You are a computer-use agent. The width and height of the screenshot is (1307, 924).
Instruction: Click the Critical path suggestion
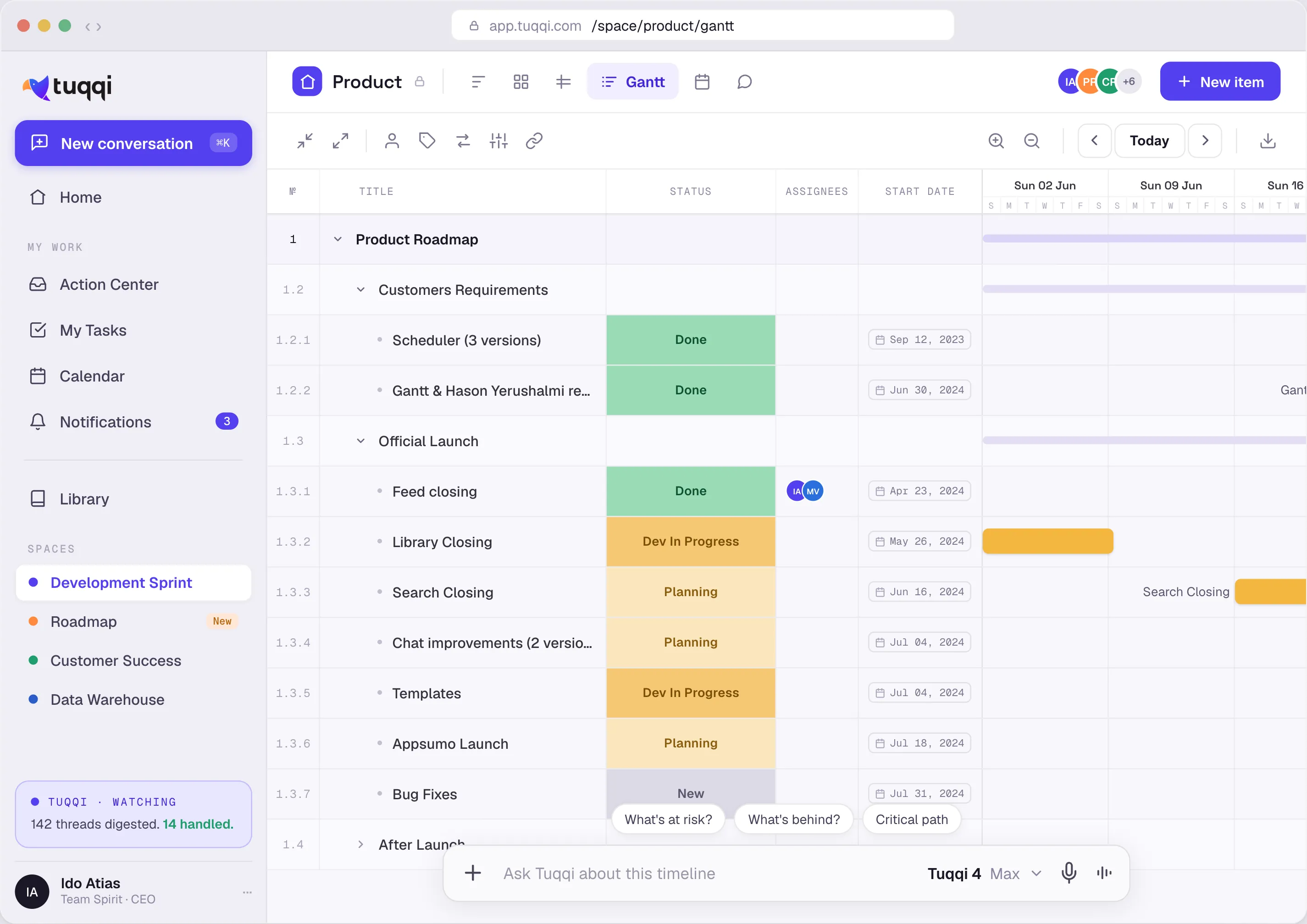[911, 819]
